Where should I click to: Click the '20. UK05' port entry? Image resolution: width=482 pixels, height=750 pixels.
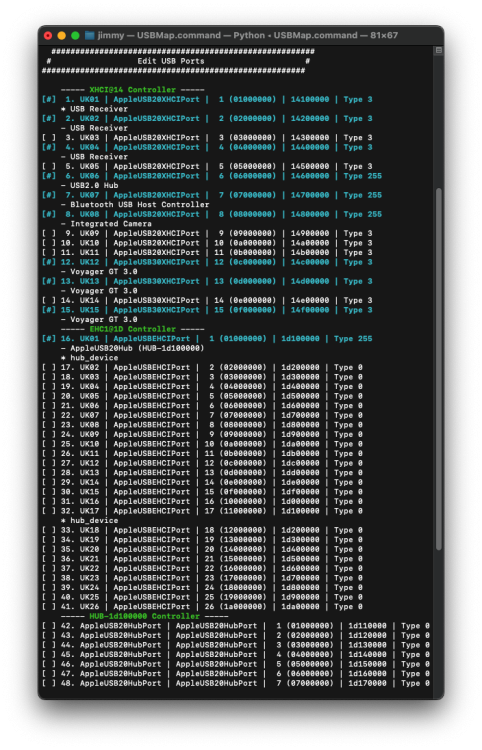(202, 396)
